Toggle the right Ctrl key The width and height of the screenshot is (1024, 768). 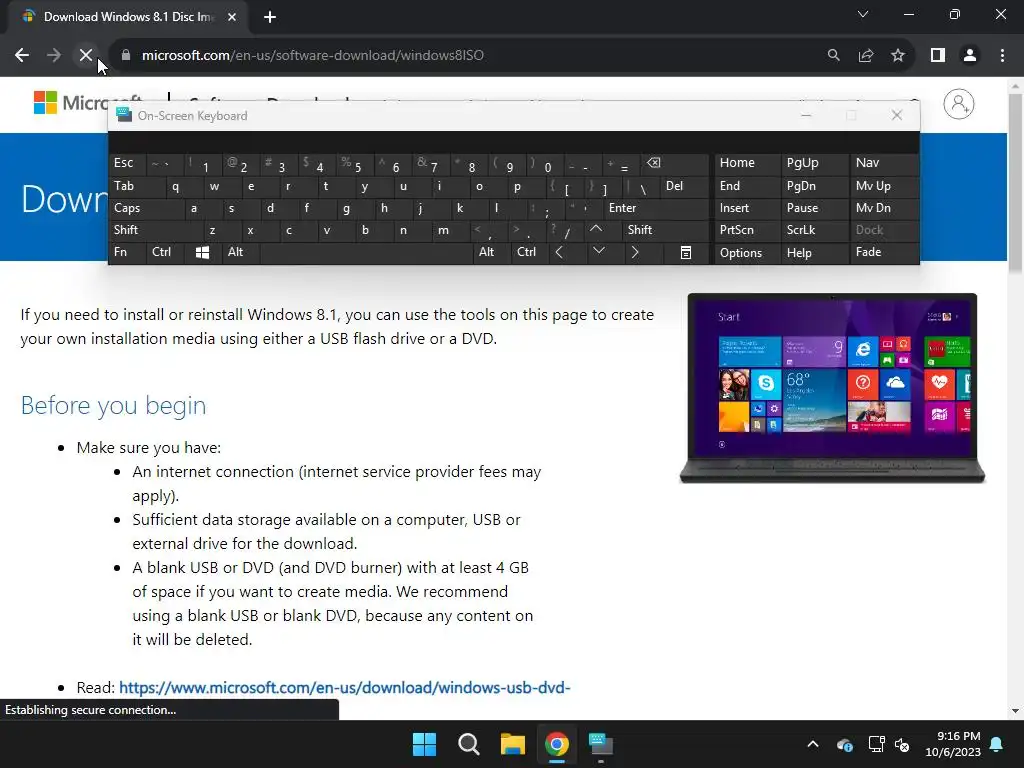pyautogui.click(x=528, y=252)
